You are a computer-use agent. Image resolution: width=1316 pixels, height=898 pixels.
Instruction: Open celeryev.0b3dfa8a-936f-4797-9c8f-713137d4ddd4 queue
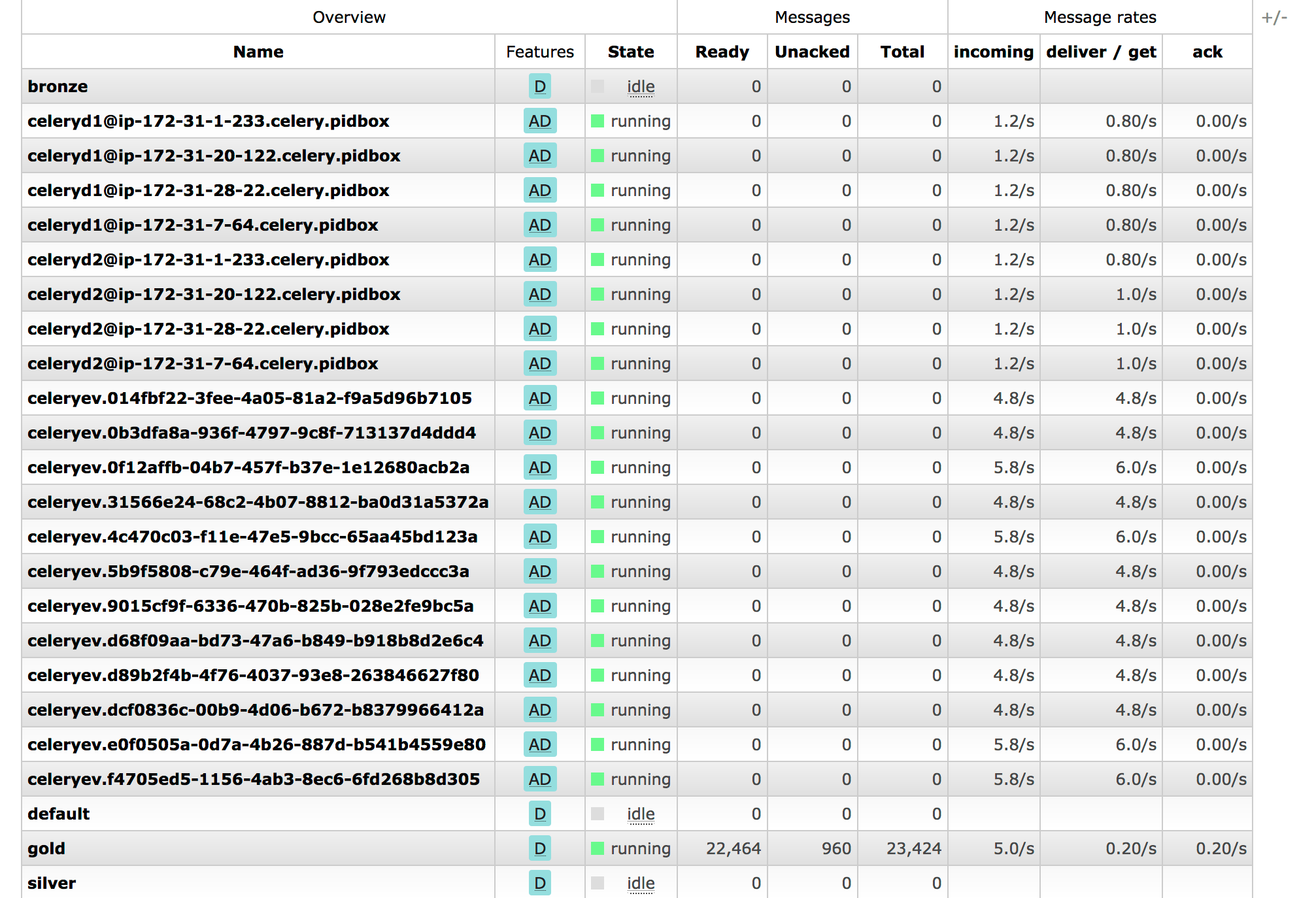point(252,433)
